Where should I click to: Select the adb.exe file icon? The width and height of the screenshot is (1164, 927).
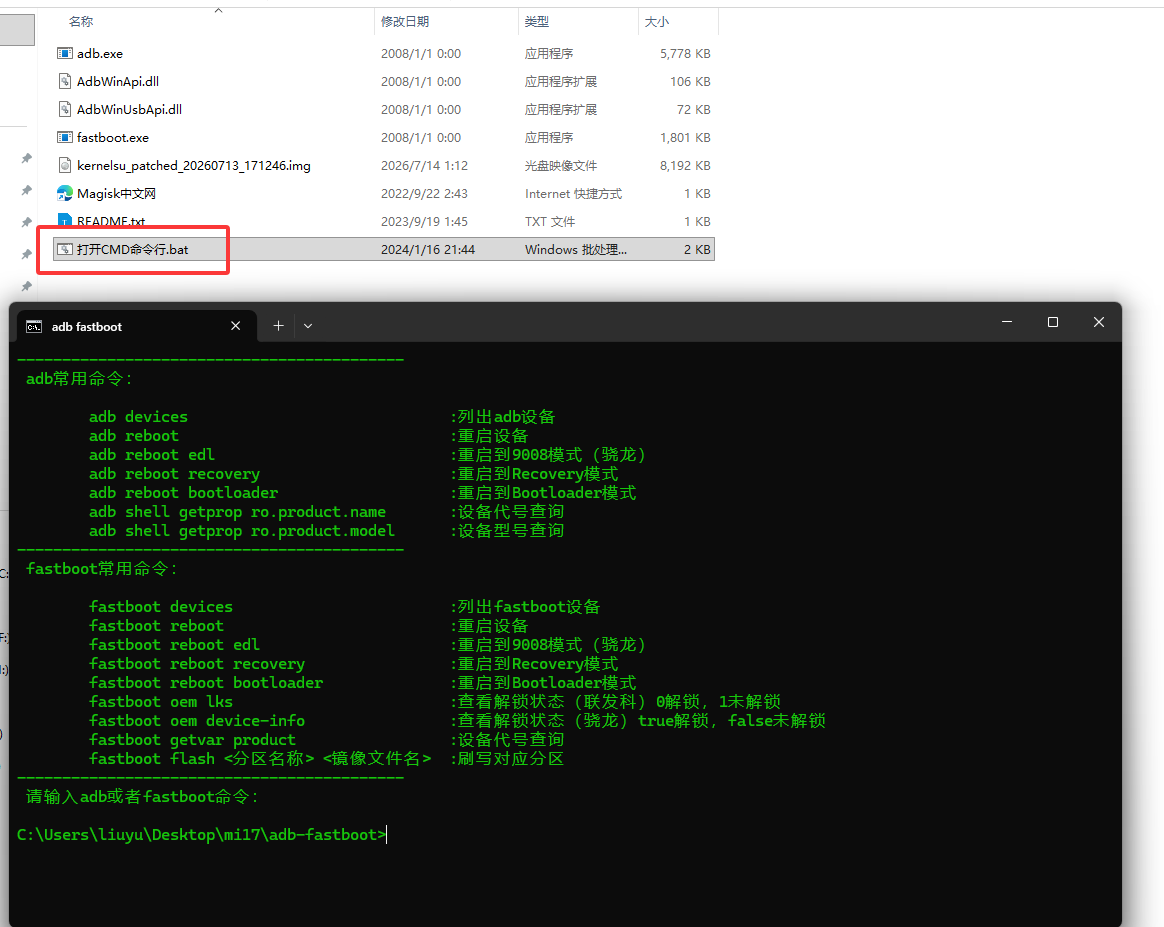65,53
